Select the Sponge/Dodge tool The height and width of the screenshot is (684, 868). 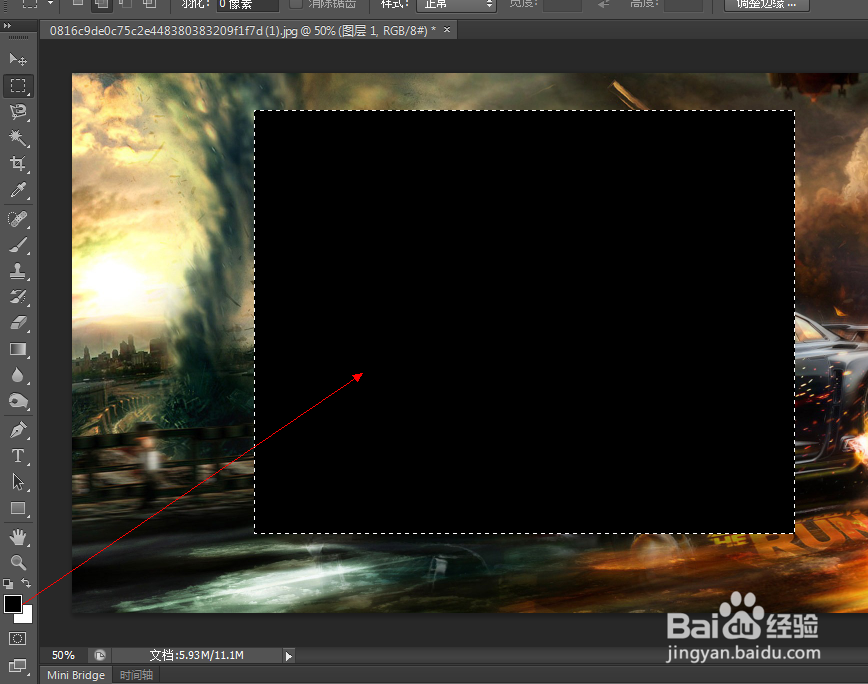coord(18,401)
